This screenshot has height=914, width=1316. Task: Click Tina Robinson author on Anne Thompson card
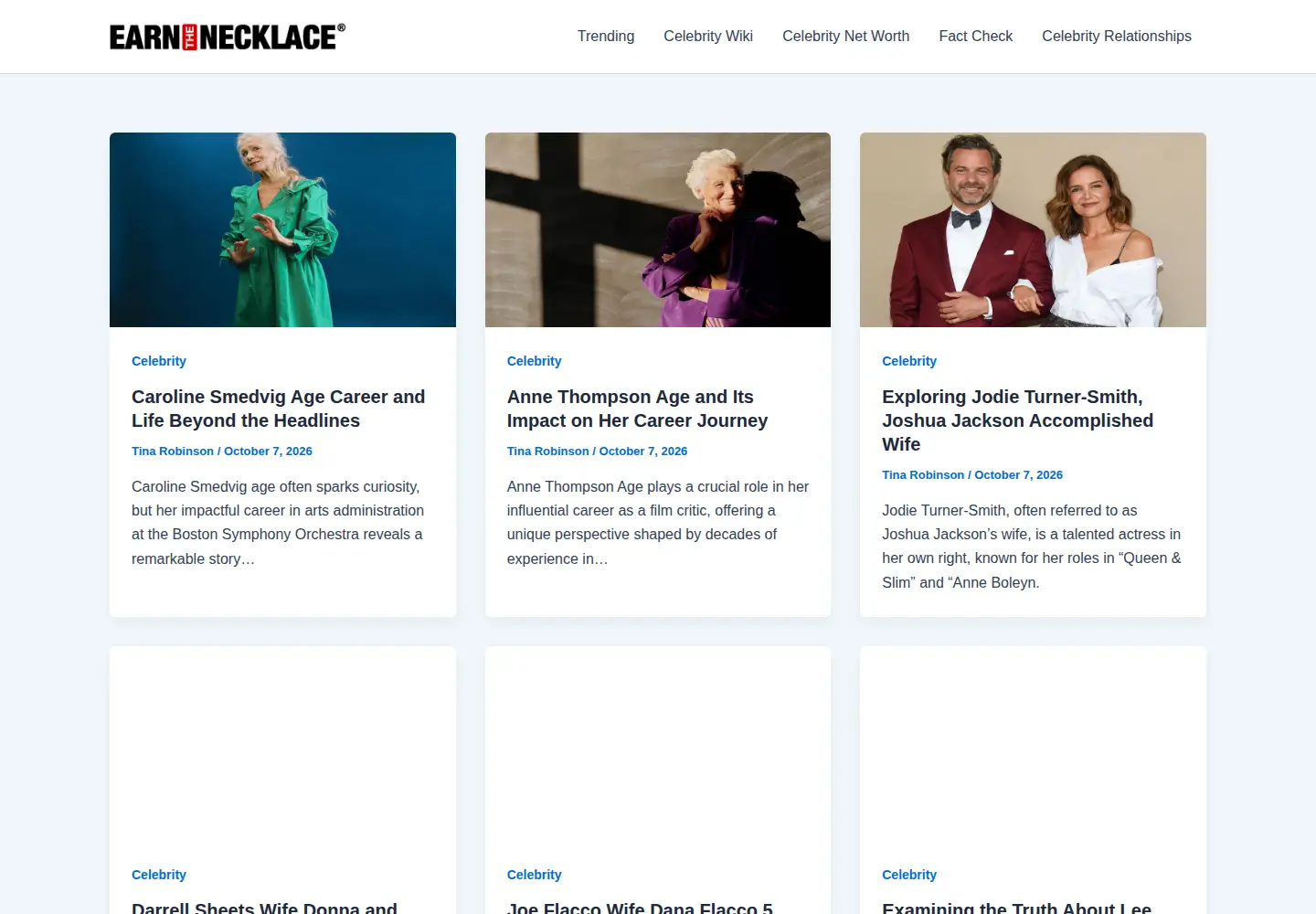click(x=548, y=452)
